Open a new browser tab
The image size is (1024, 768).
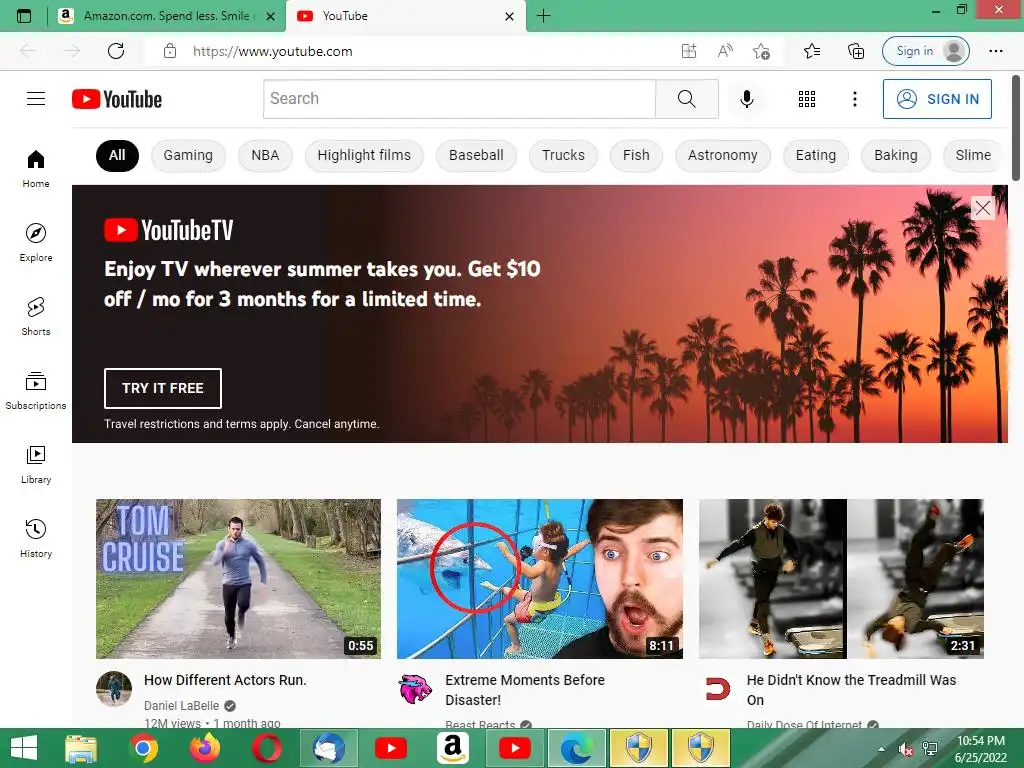543,16
